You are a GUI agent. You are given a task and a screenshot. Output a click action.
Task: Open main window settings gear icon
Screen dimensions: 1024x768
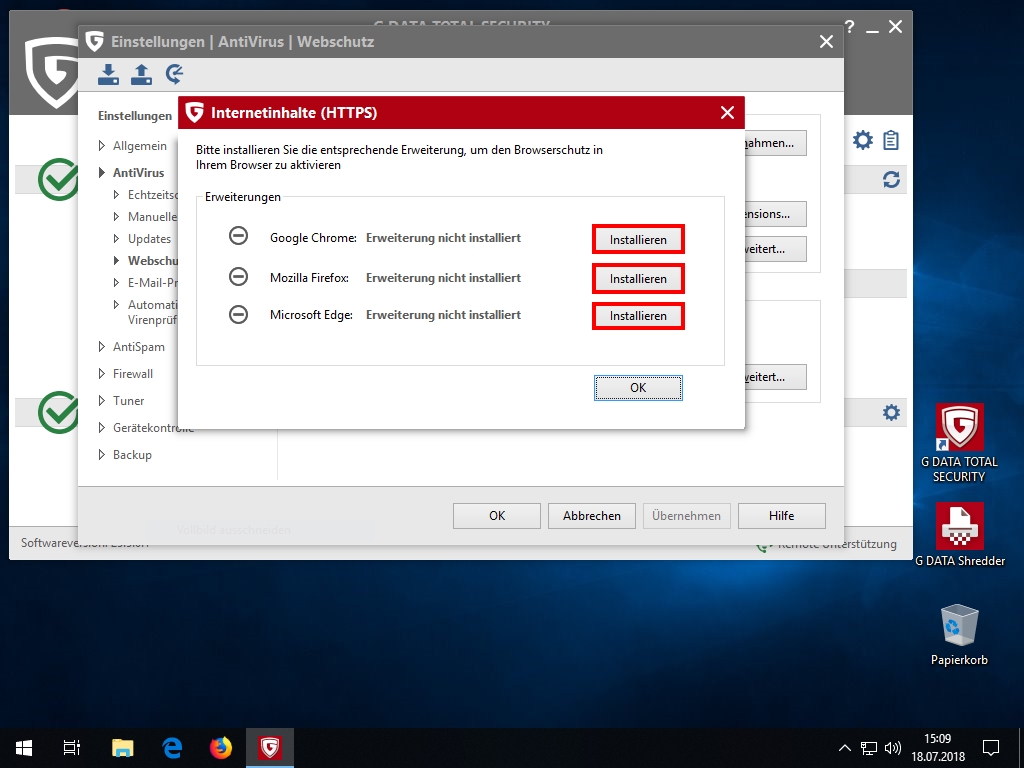(863, 140)
